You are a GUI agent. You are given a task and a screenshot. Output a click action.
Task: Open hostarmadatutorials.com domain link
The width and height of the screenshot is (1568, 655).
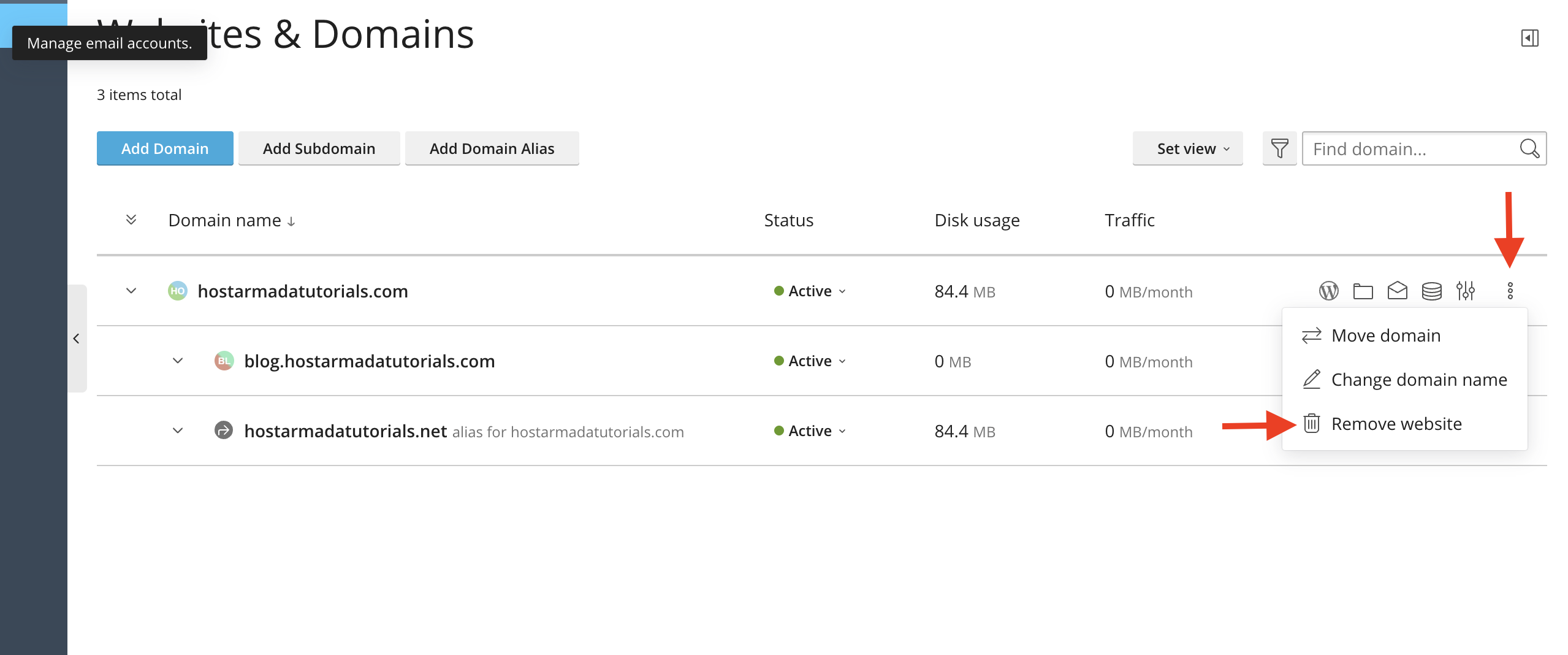click(303, 291)
